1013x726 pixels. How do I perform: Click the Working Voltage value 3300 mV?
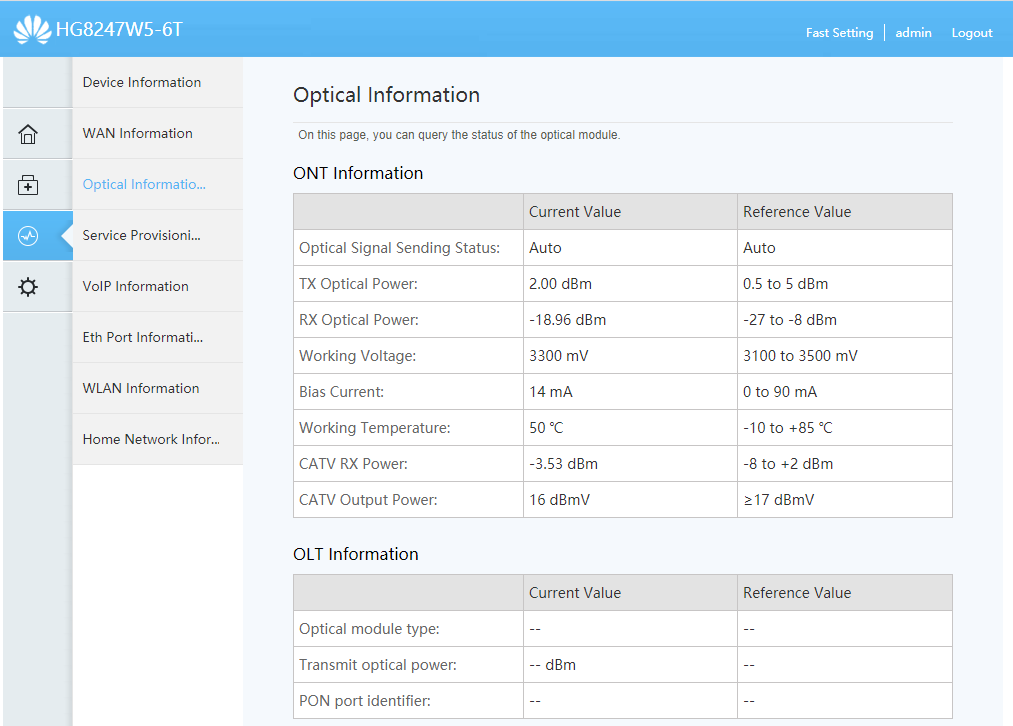[x=558, y=356]
